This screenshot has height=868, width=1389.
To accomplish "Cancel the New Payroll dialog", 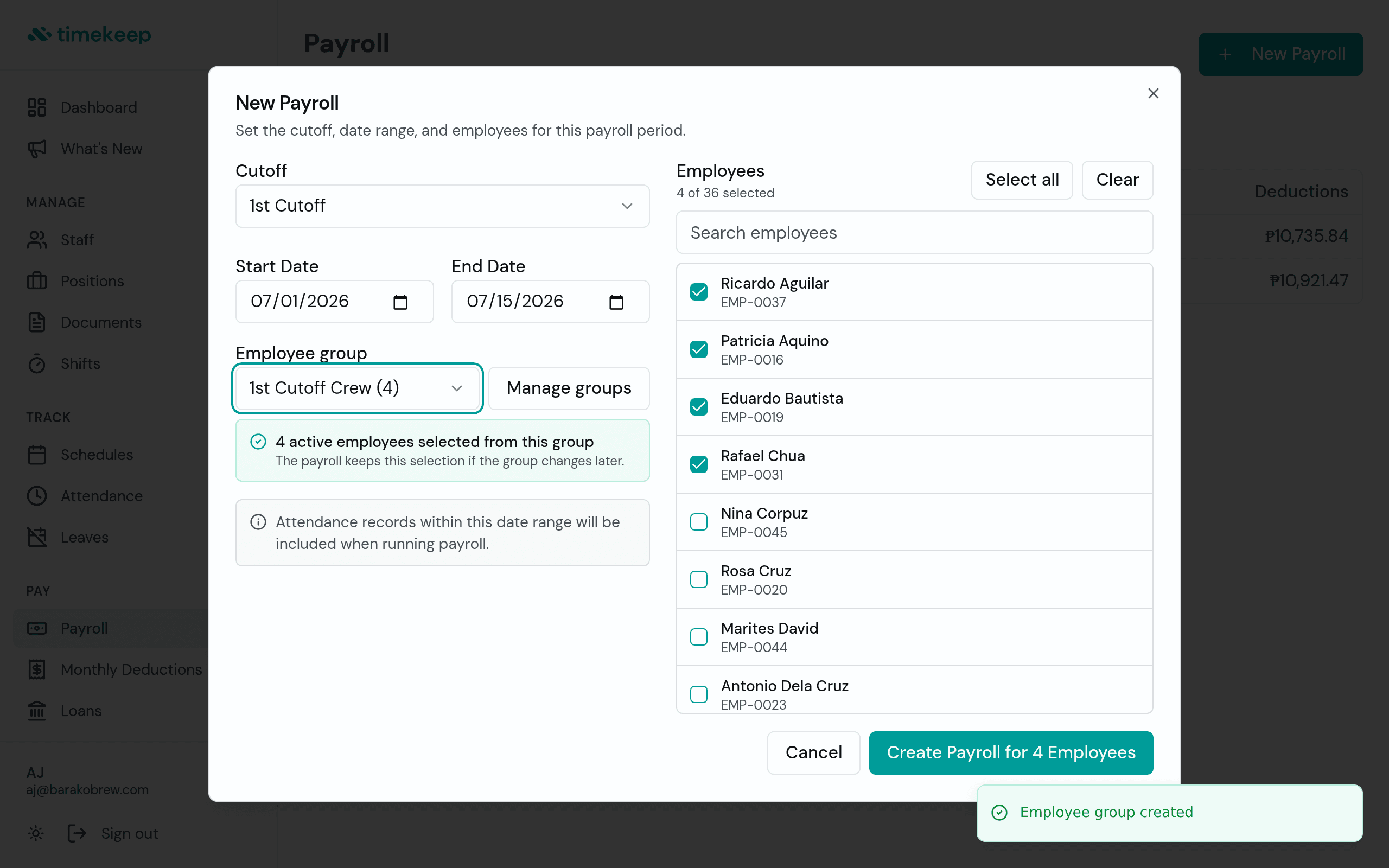I will pyautogui.click(x=813, y=752).
